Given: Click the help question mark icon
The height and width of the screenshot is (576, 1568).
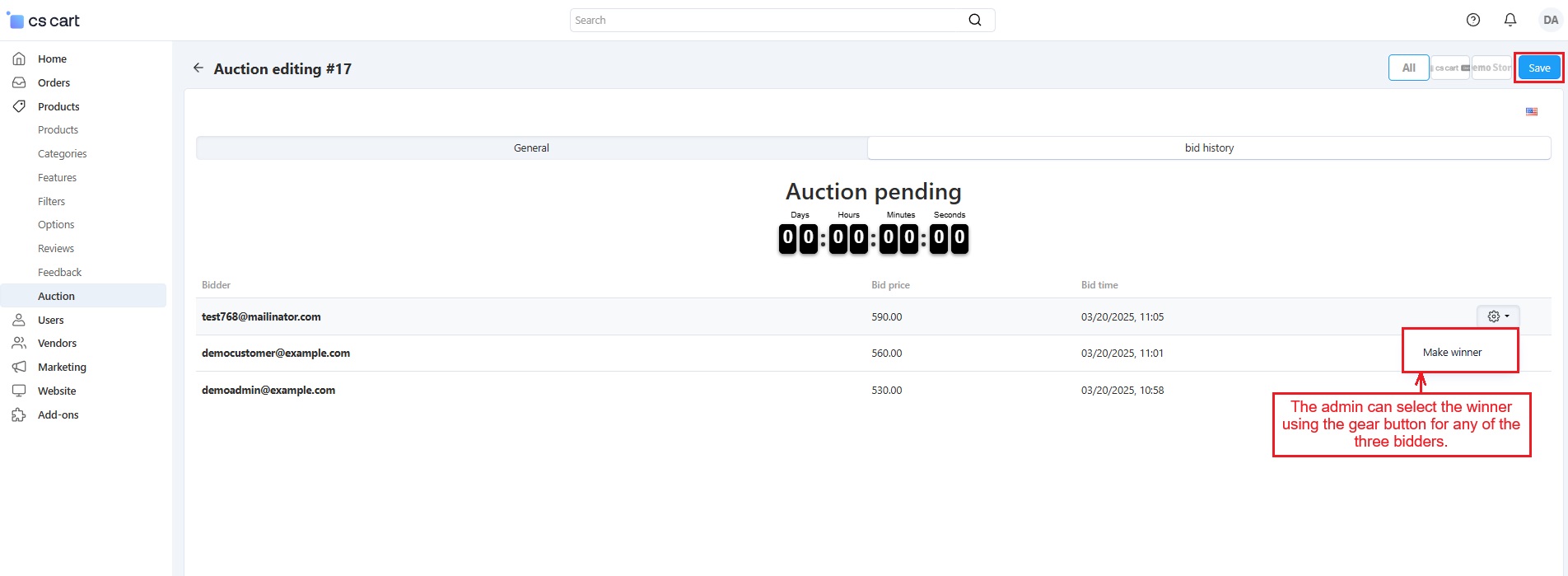Looking at the screenshot, I should tap(1473, 20).
